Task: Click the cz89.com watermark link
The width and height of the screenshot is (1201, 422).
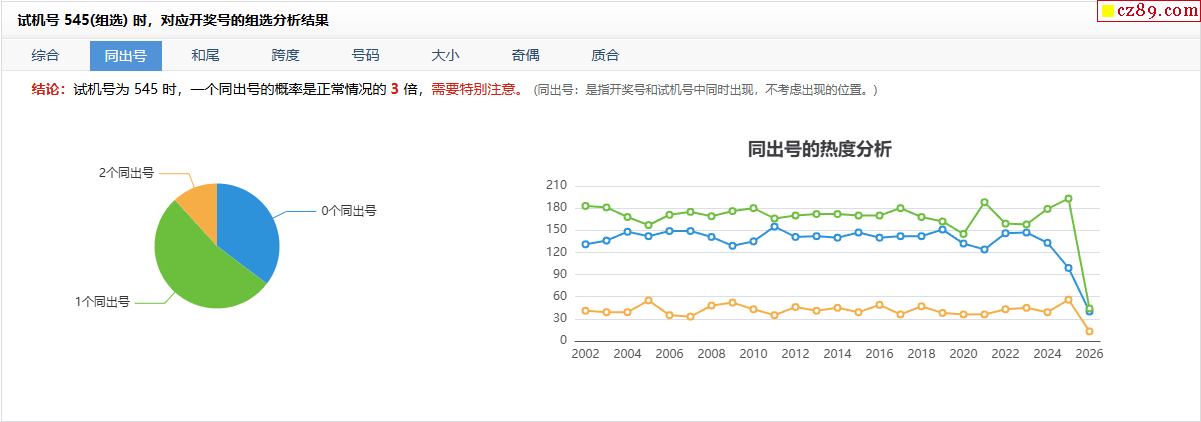Action: click(x=1156, y=11)
